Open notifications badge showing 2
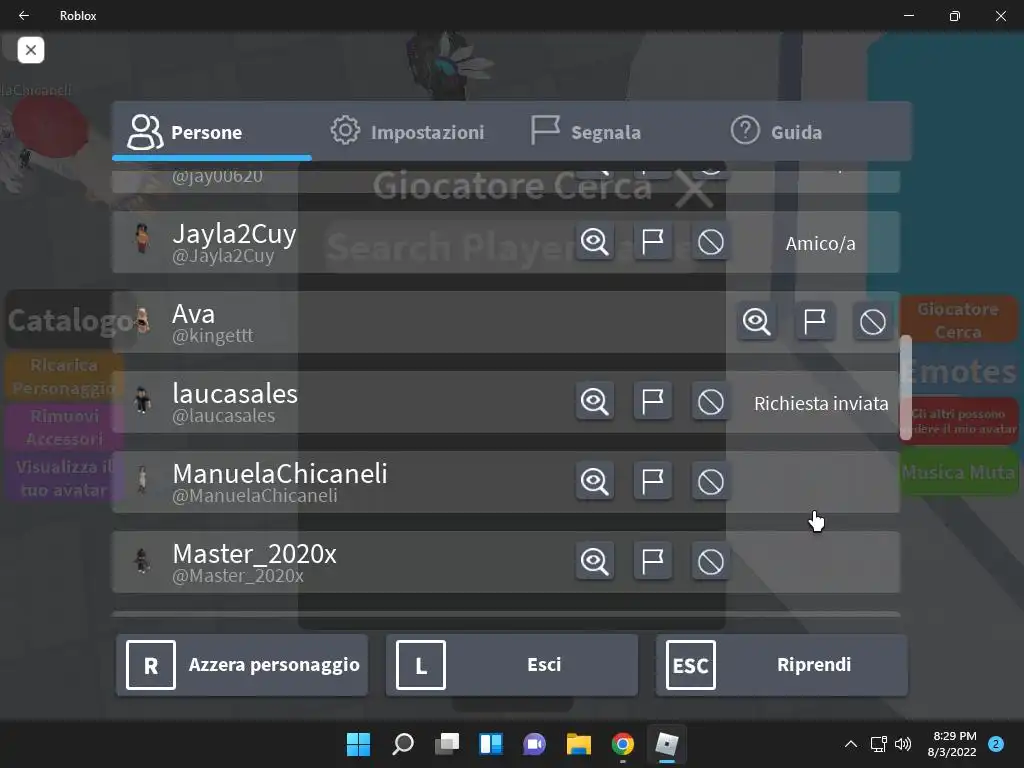The height and width of the screenshot is (768, 1024). pyautogui.click(x=996, y=744)
